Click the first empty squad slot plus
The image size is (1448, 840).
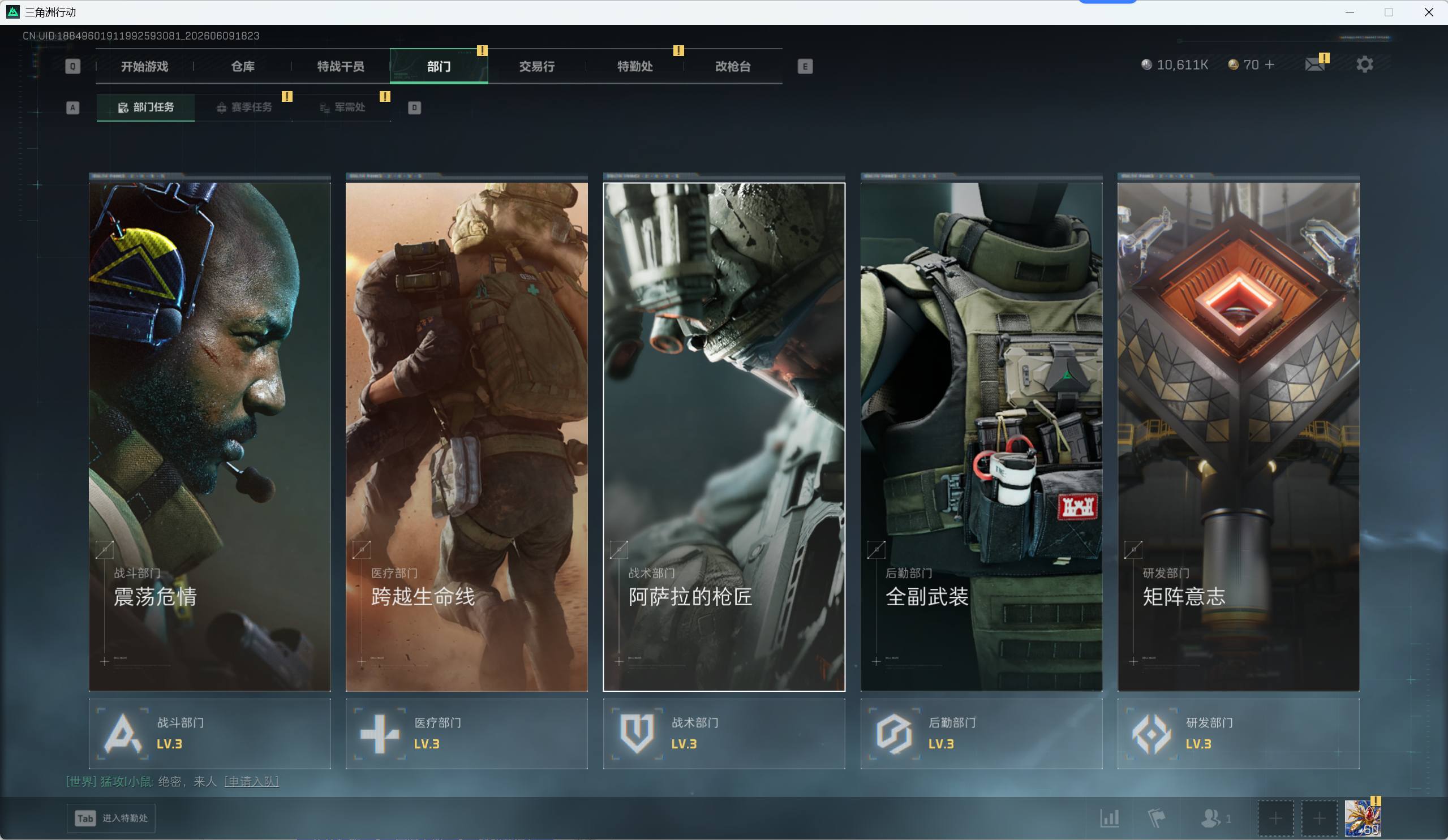click(1275, 818)
